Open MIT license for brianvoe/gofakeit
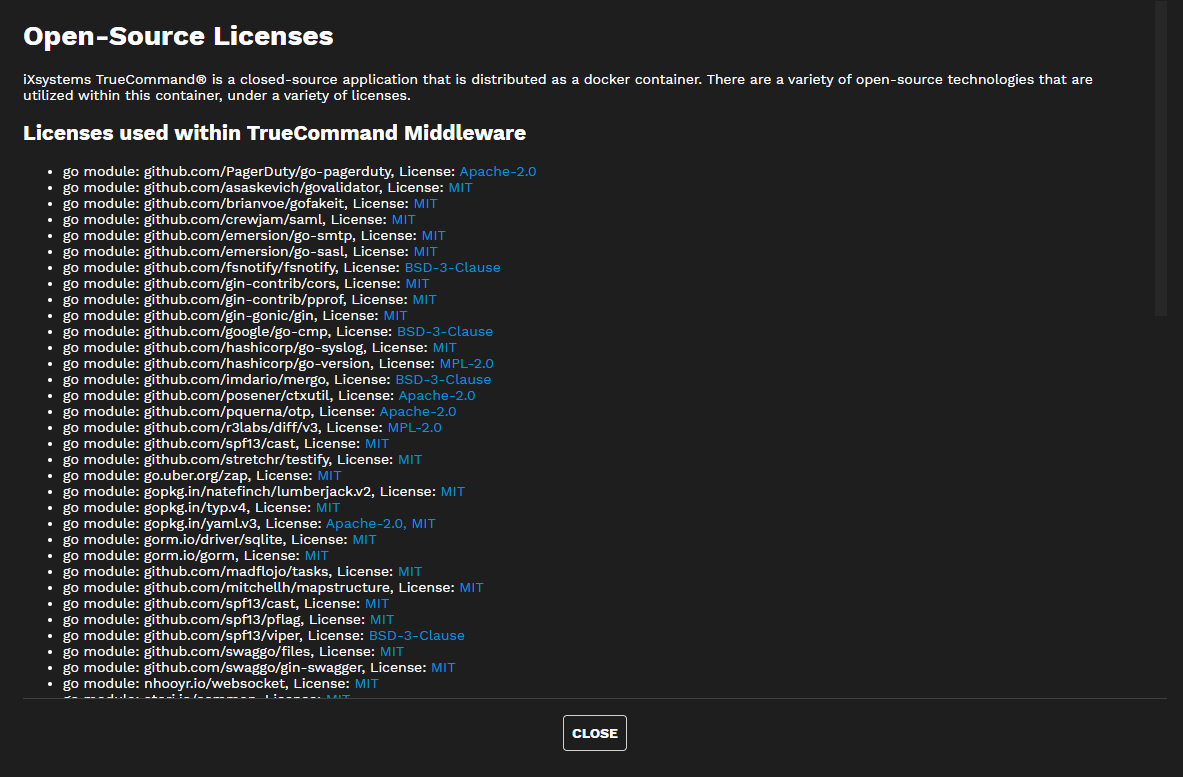This screenshot has width=1183, height=777. 425,203
